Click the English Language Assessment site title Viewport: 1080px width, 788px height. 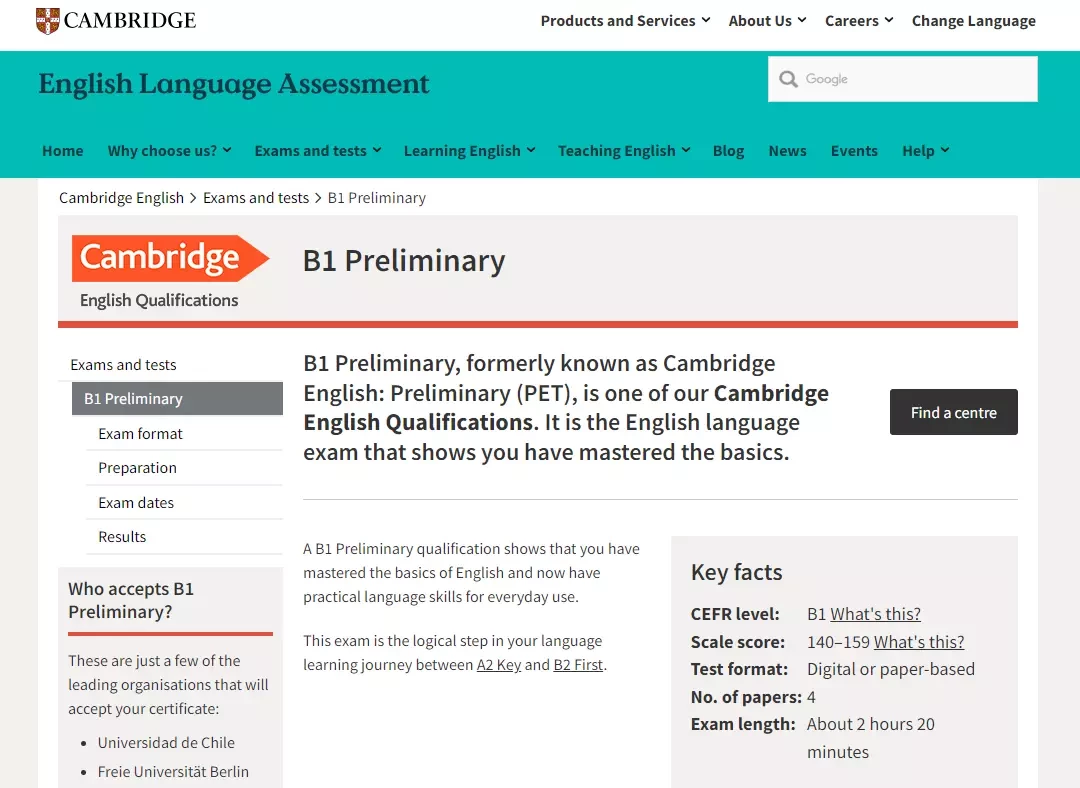233,84
